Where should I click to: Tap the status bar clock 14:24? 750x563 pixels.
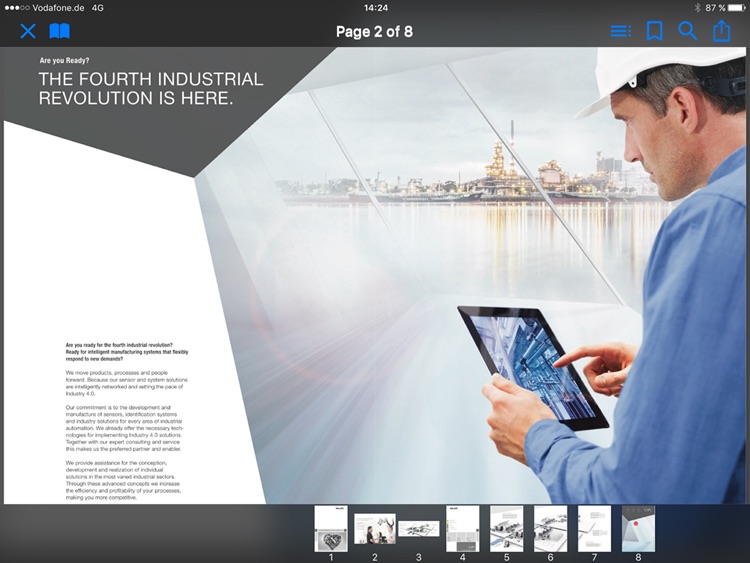point(375,8)
